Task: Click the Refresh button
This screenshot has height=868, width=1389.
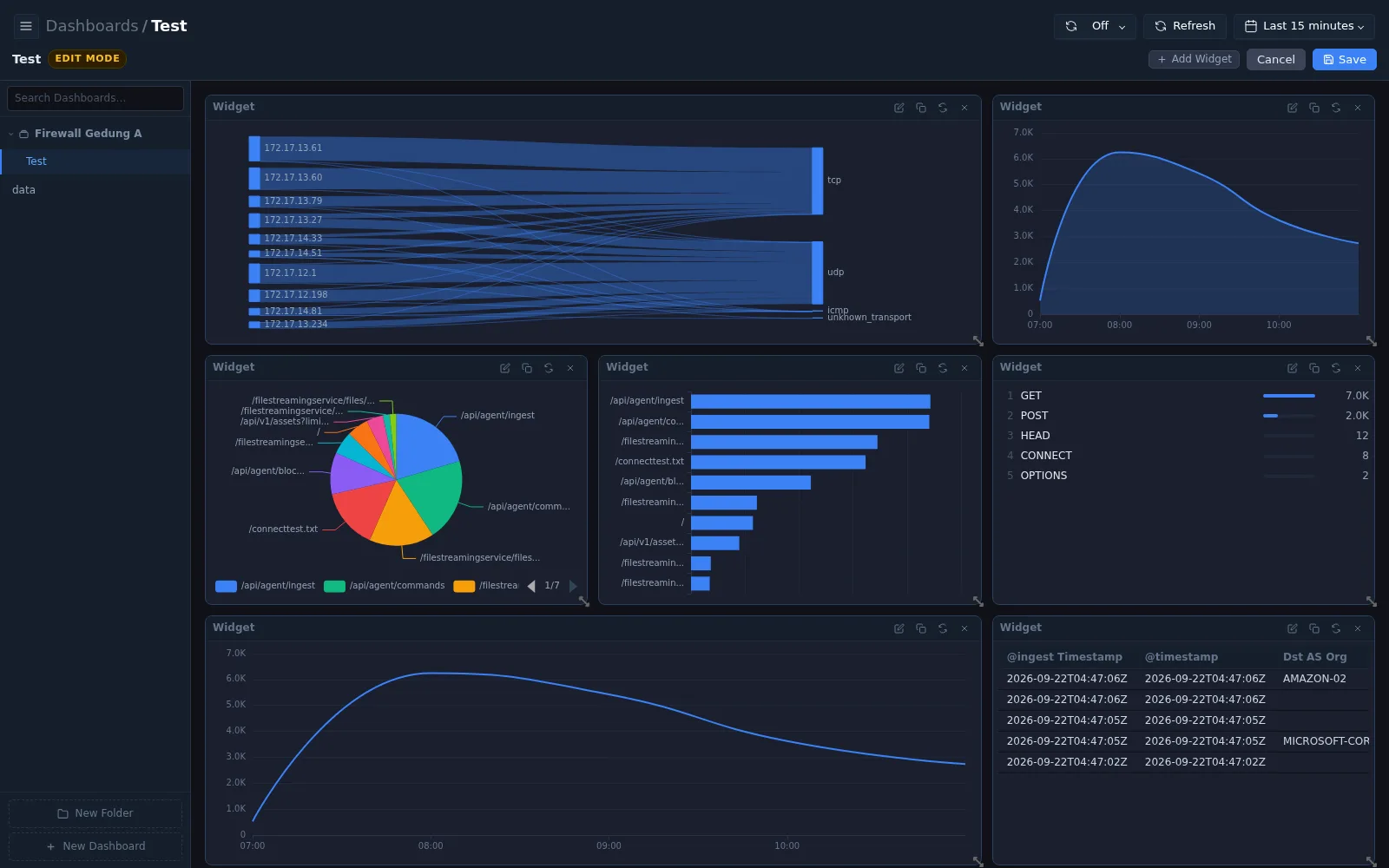Action: 1185,26
